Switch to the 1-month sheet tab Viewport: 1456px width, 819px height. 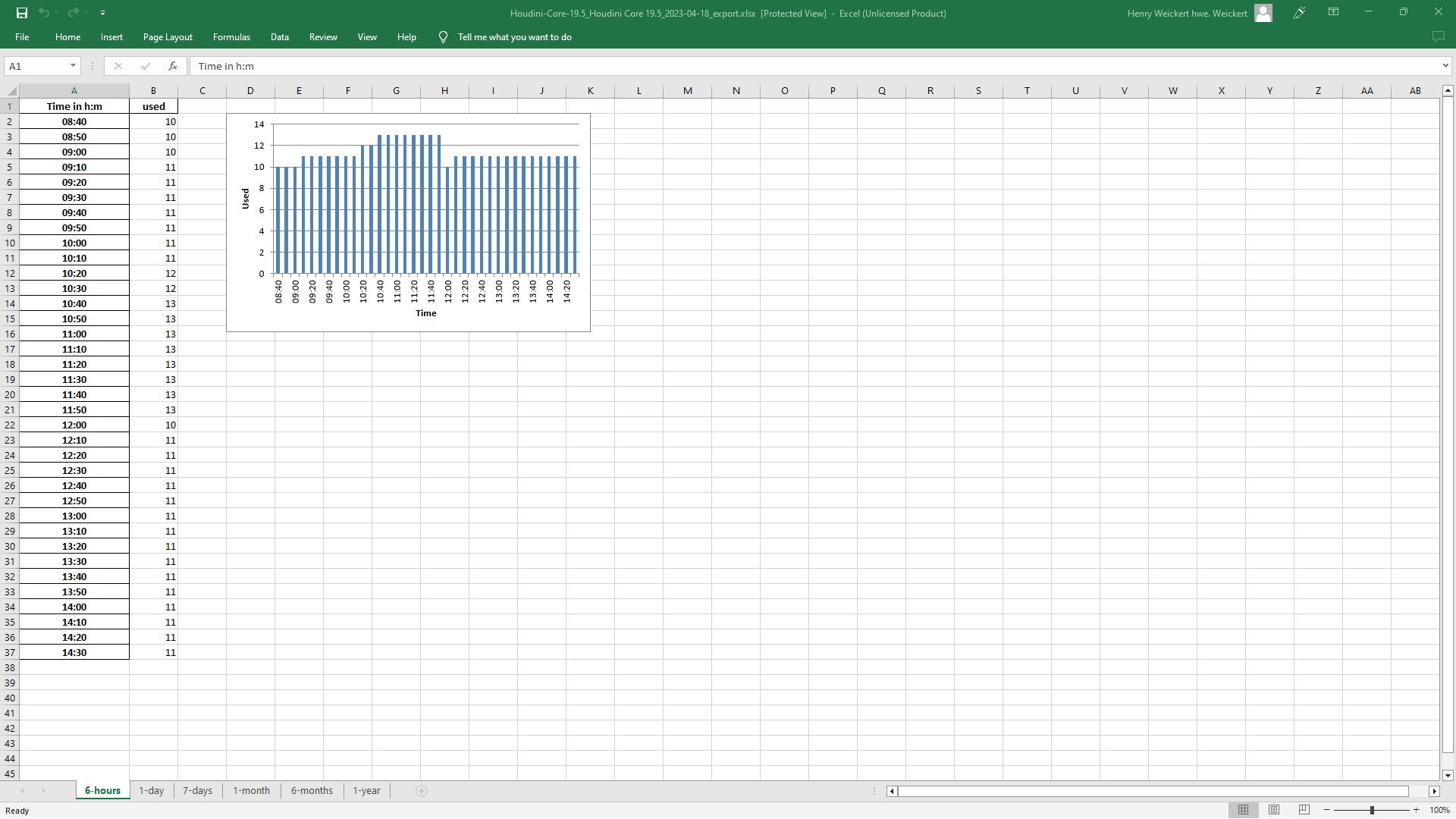coord(251,790)
